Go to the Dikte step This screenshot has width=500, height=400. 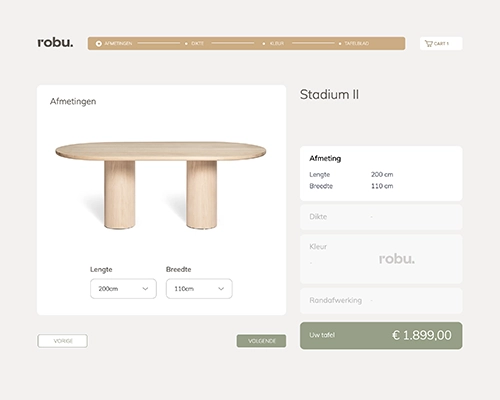(197, 43)
